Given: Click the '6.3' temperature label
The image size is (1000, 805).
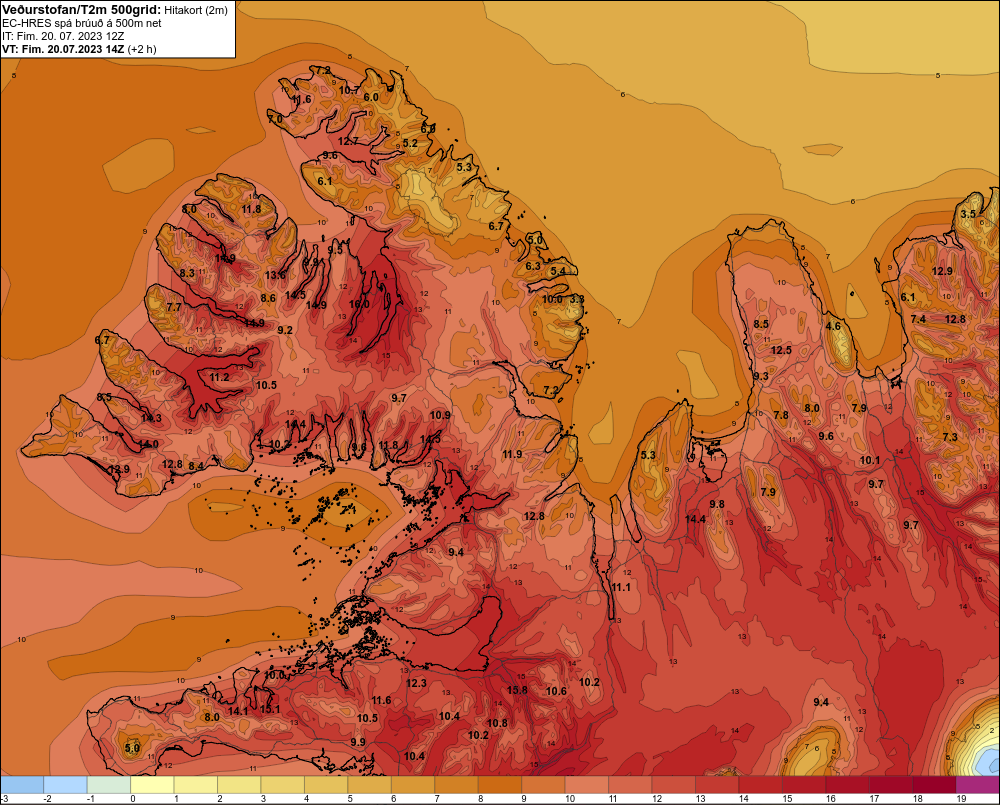Looking at the screenshot, I should pyautogui.click(x=533, y=266).
